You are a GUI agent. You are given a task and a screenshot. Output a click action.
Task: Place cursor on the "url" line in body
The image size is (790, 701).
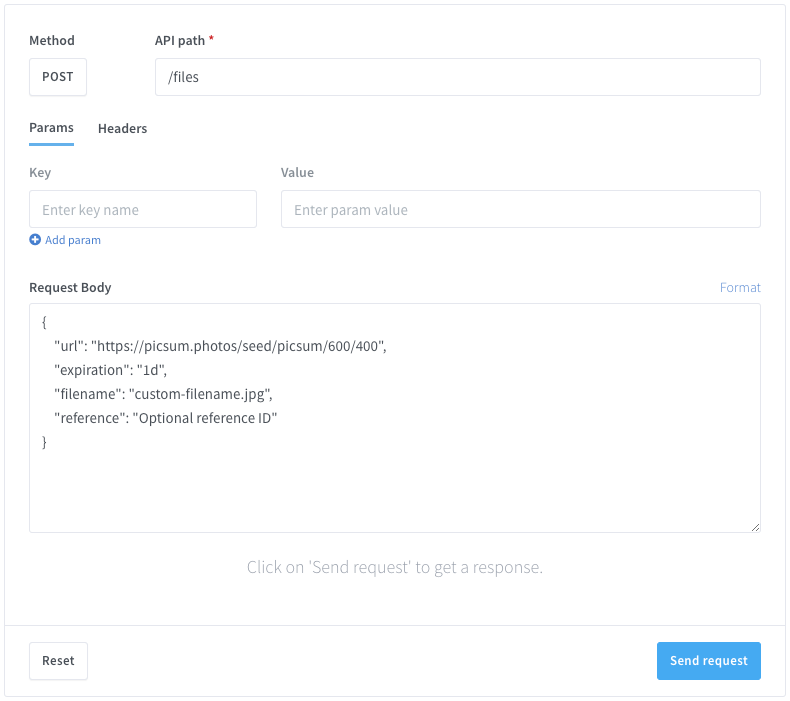click(x=220, y=346)
